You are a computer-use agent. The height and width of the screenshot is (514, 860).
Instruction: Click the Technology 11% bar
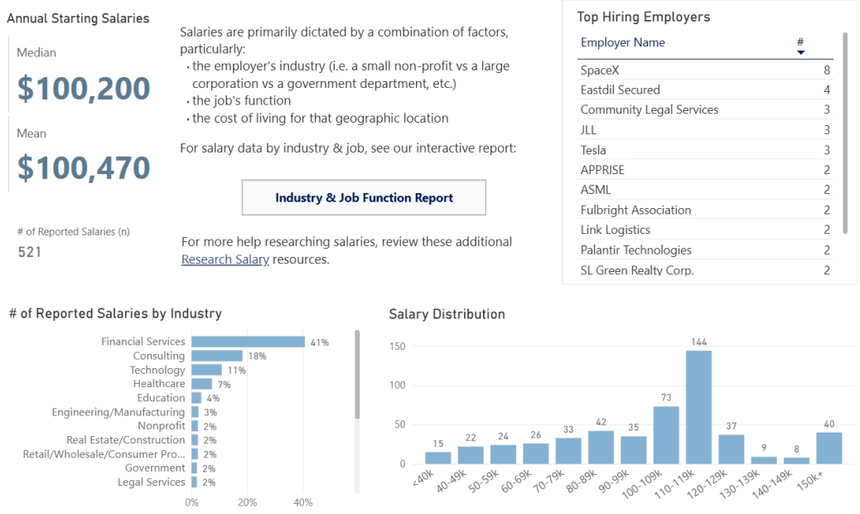pos(207,370)
